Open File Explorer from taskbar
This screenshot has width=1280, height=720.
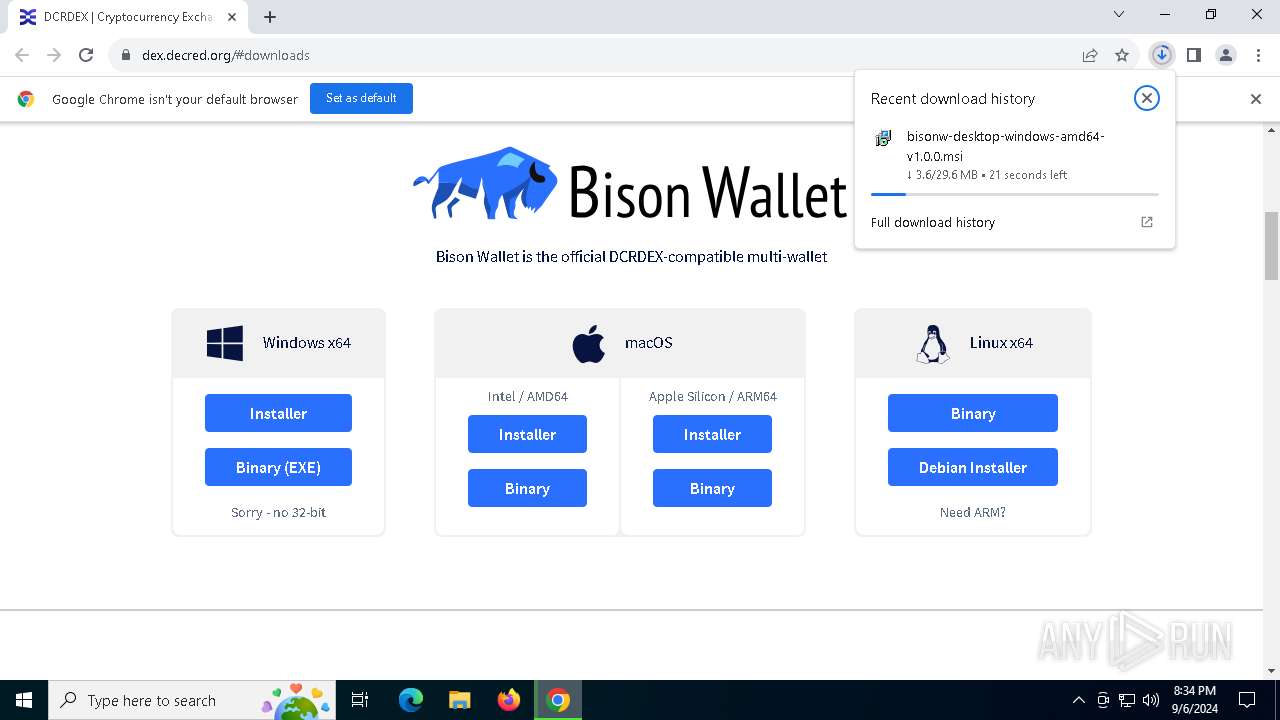coord(459,700)
